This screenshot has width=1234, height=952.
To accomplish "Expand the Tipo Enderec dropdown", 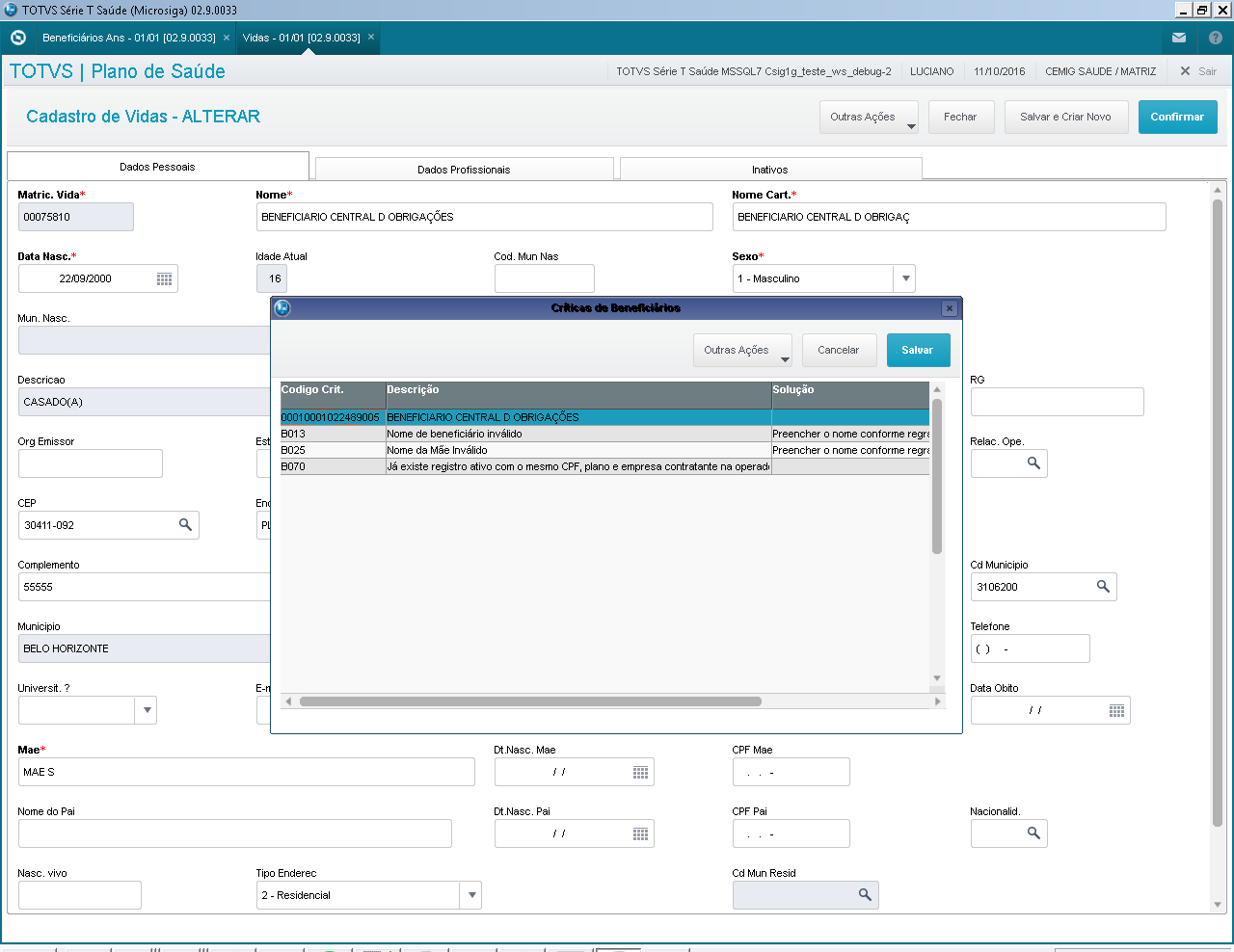I will point(471,895).
